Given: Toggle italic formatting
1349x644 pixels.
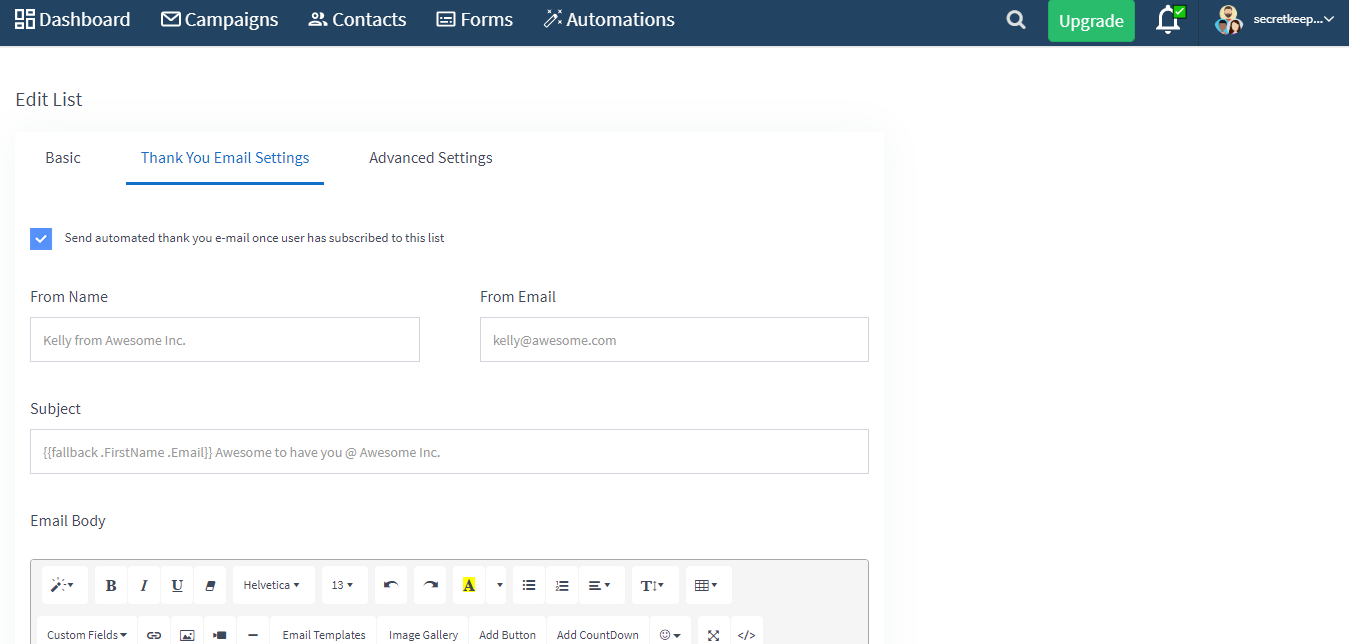Looking at the screenshot, I should (144, 585).
